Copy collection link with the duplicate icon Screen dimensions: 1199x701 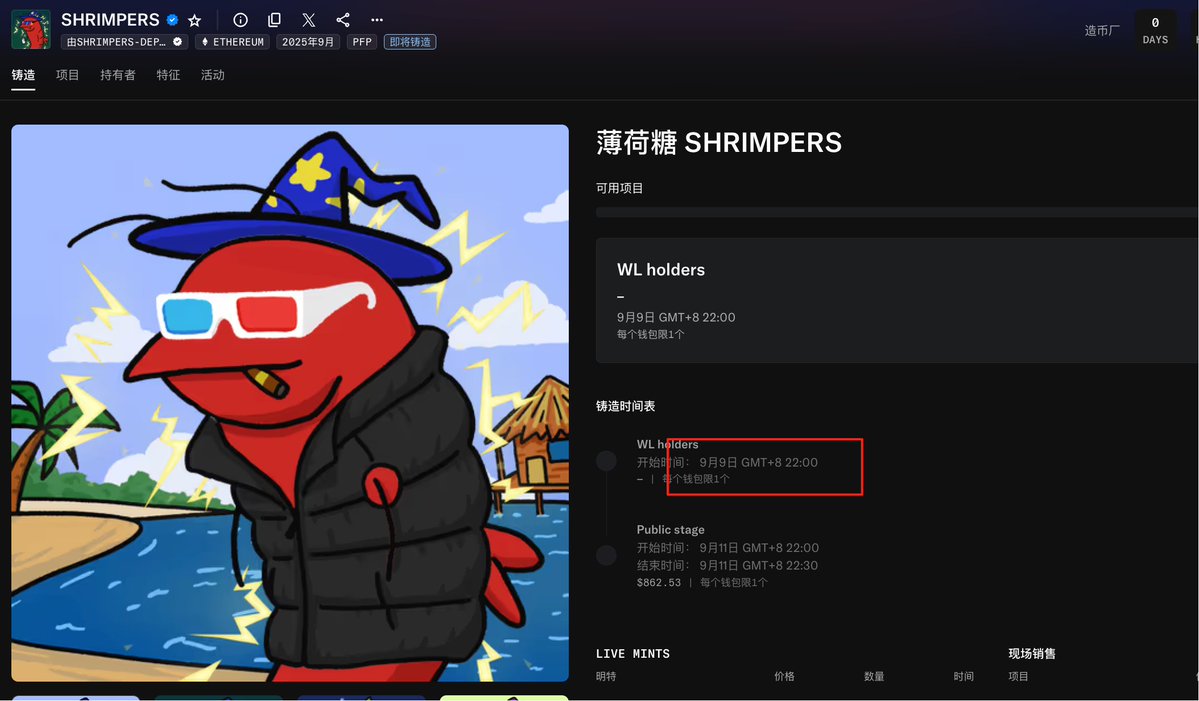(x=275, y=20)
